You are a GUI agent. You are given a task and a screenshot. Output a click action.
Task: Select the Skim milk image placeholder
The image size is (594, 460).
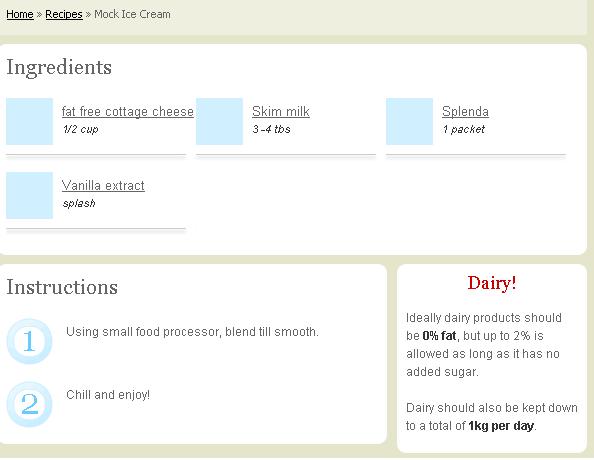[x=219, y=121]
